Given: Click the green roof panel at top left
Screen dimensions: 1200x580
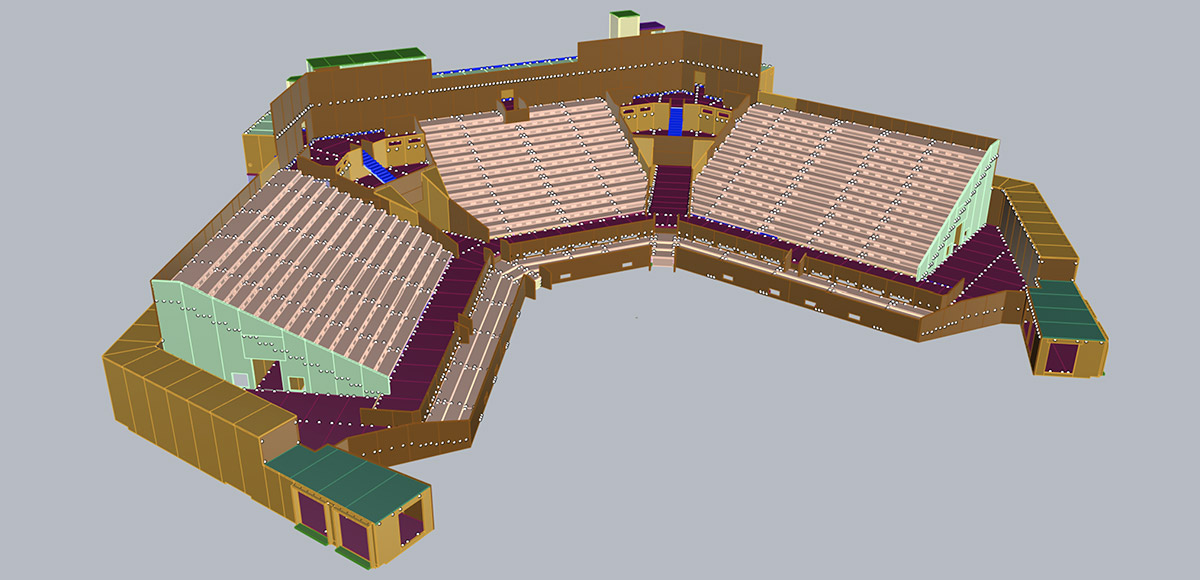Looking at the screenshot, I should coord(366,58).
